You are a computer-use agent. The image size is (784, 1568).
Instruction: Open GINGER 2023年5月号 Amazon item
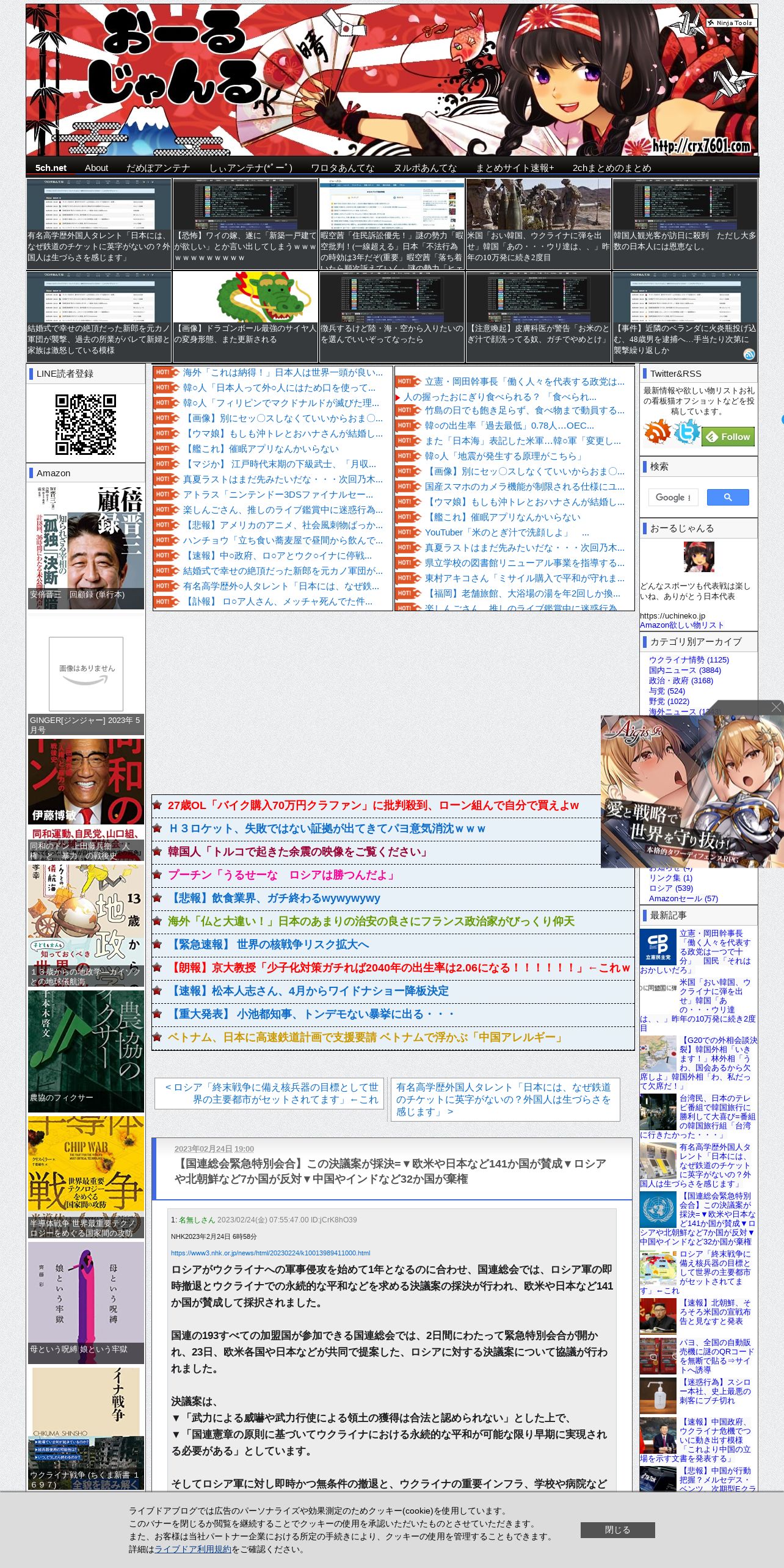[86, 673]
